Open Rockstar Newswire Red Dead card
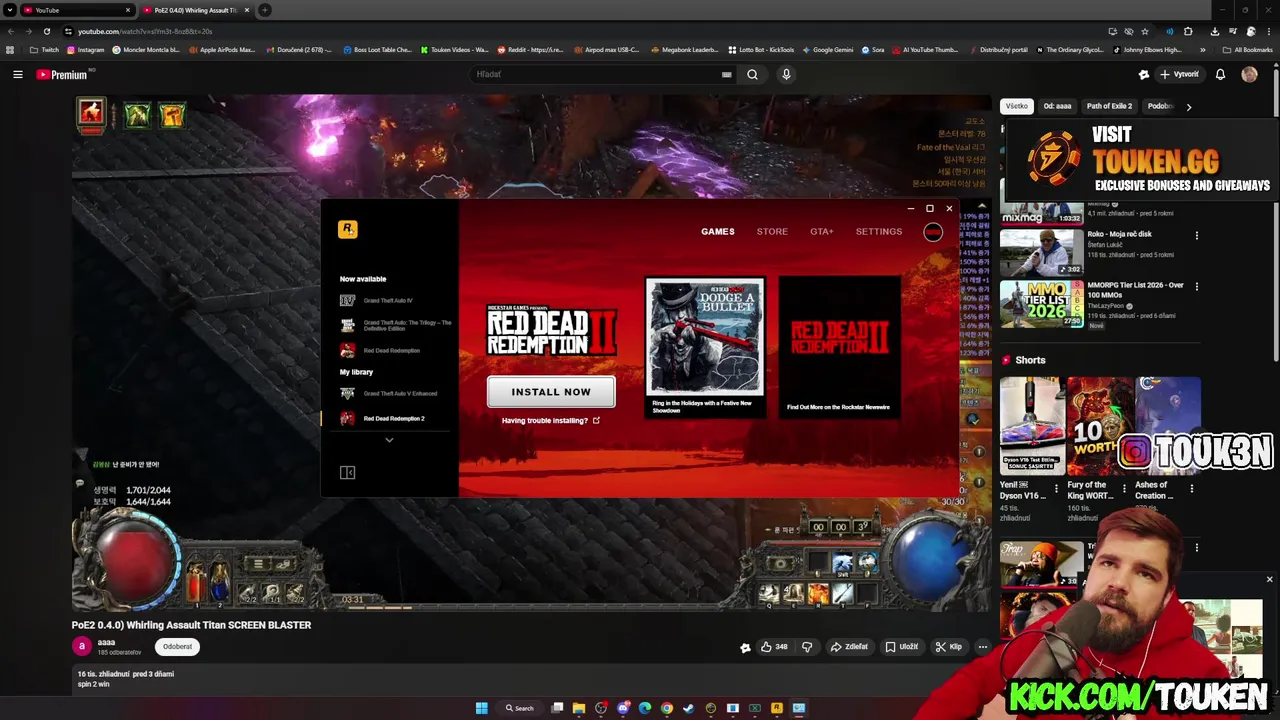Screen dimensions: 1280x720 [x=839, y=346]
